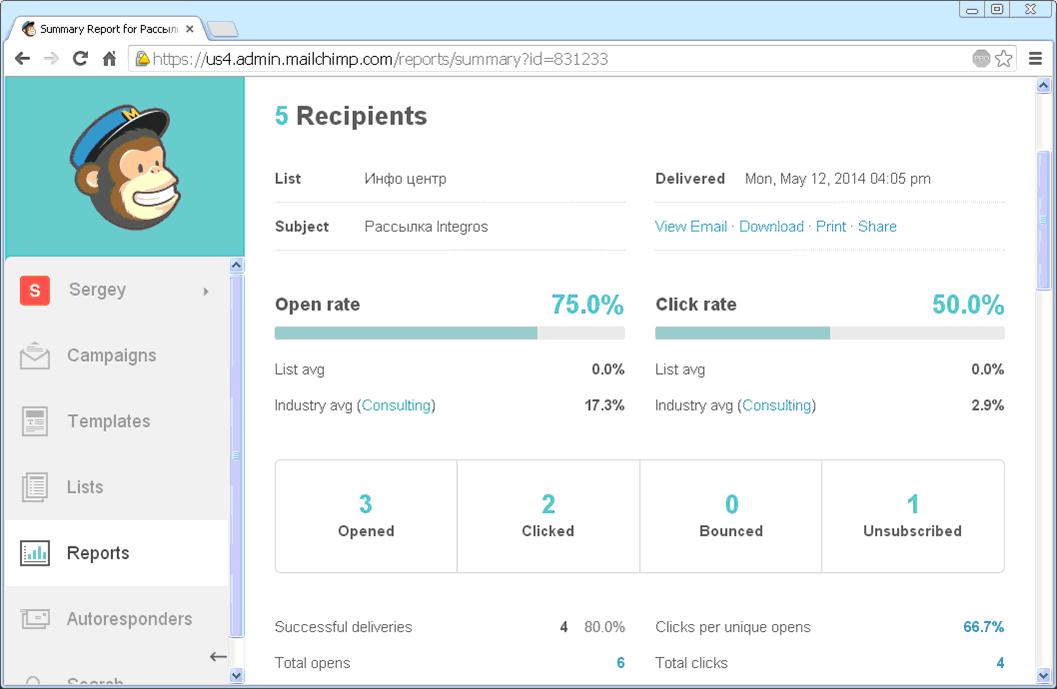Click the SSL padlock warning icon
Screen dimensions: 1057x689
pyautogui.click(x=142, y=59)
